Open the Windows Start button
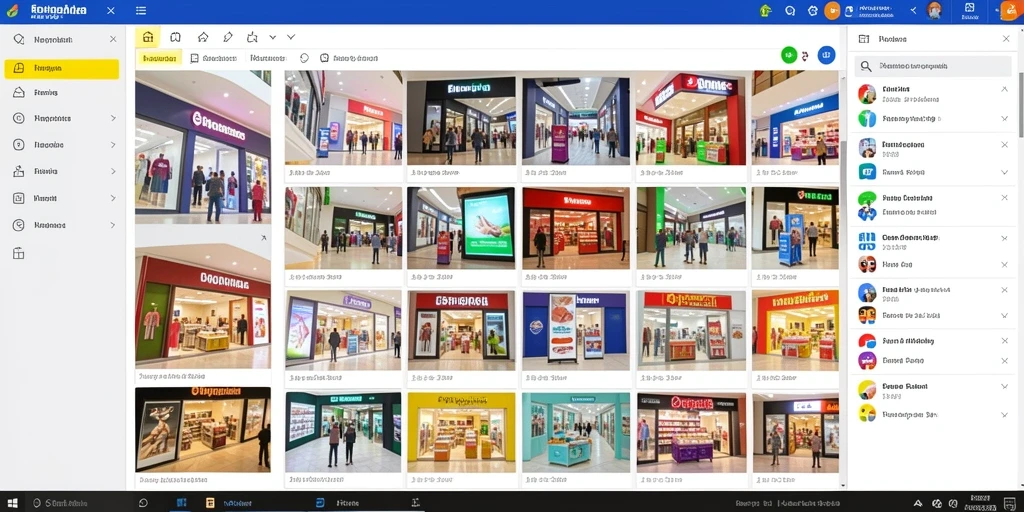 tap(12, 503)
